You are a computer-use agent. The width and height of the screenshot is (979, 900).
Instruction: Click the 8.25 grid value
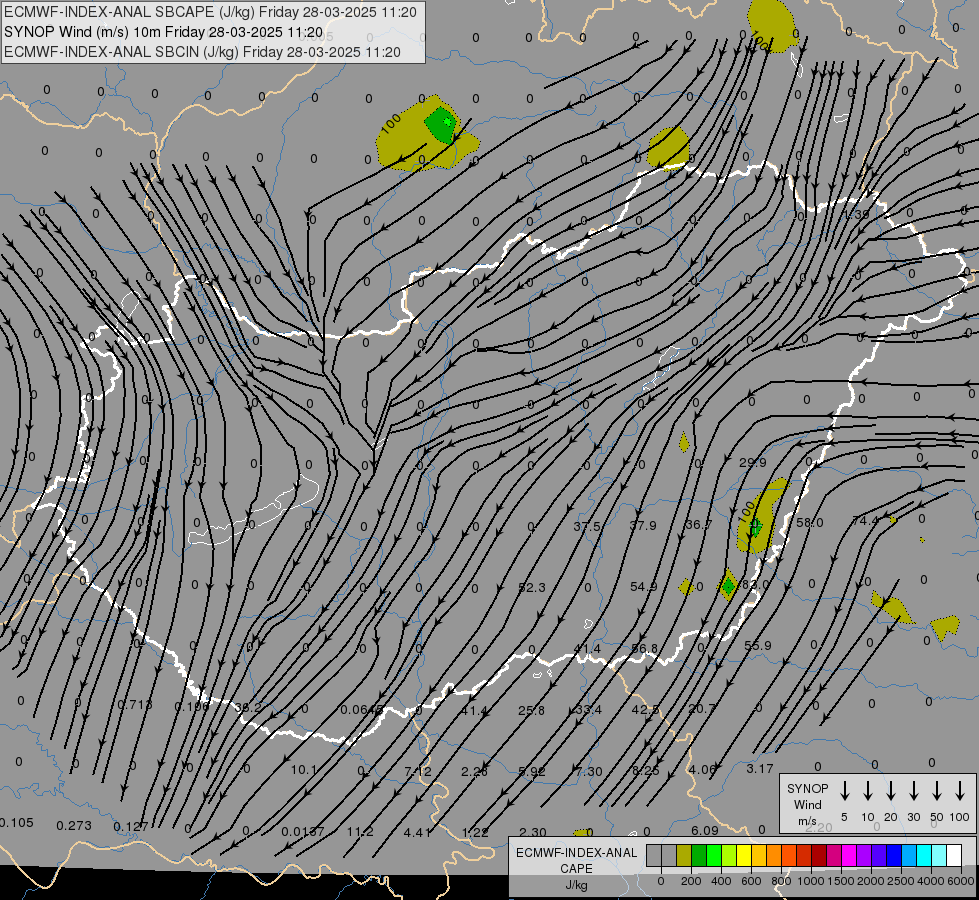point(646,771)
